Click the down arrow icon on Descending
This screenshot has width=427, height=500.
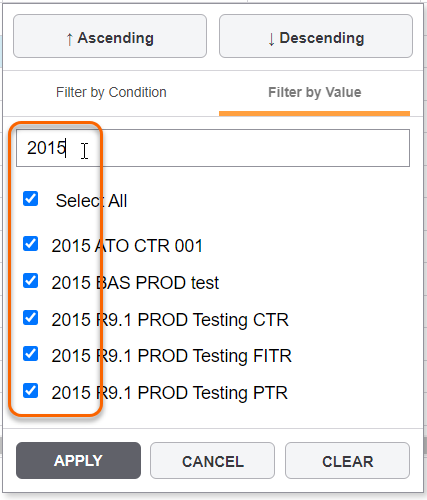pyautogui.click(x=271, y=39)
